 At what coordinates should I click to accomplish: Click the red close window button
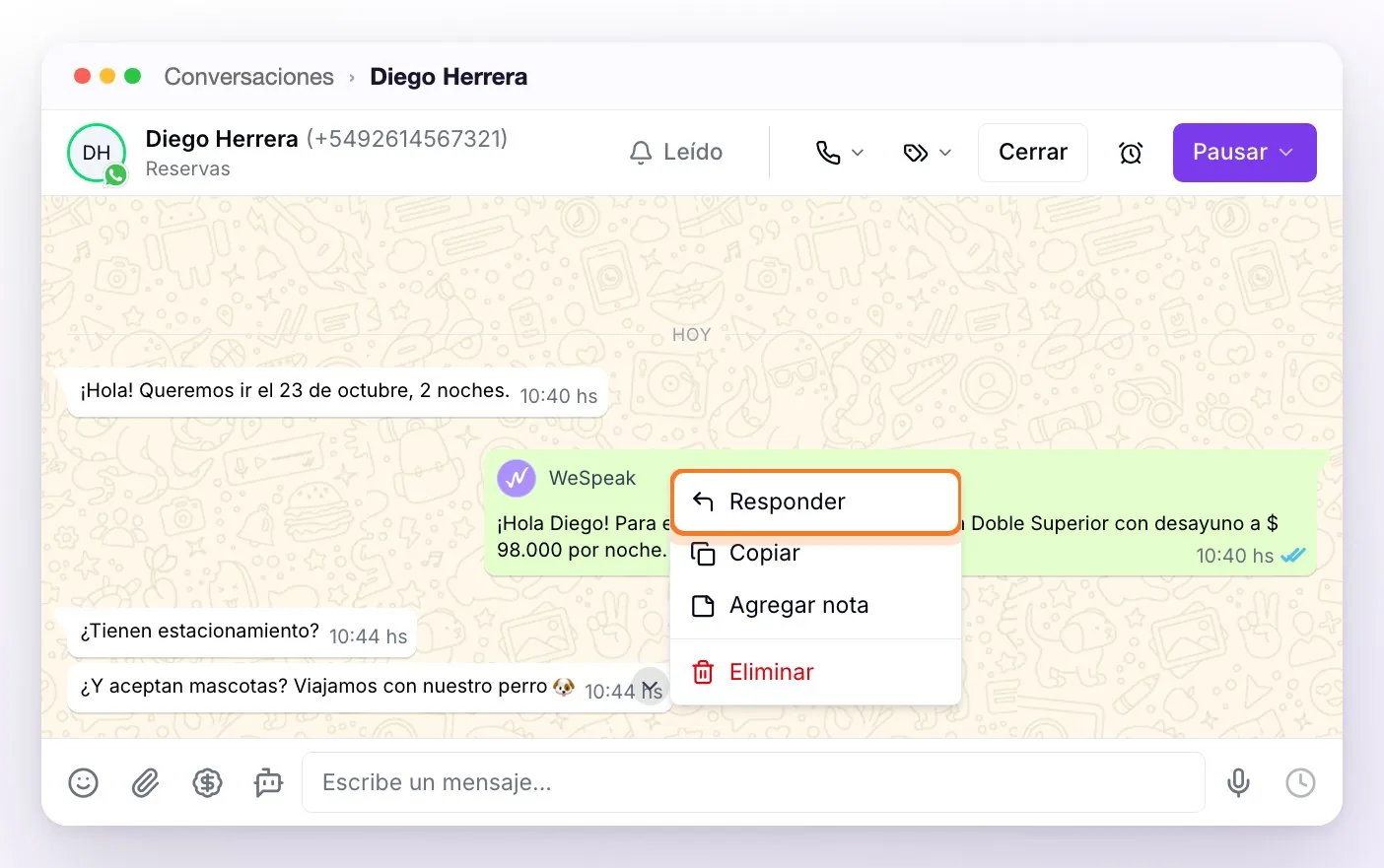coord(83,76)
